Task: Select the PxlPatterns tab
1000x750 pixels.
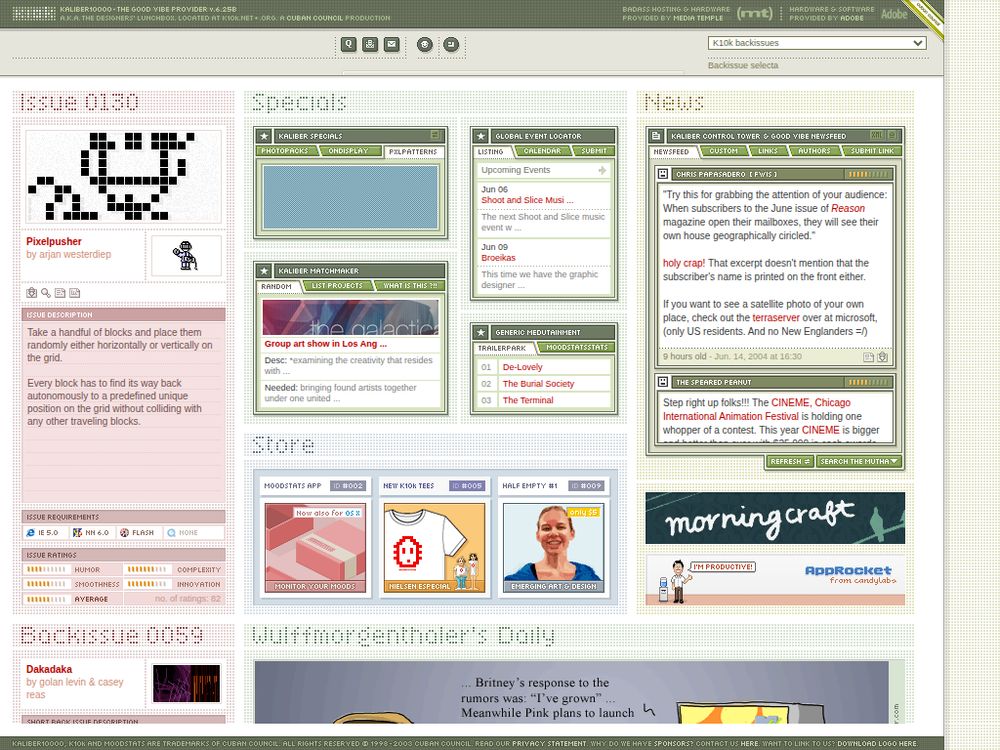Action: pos(413,151)
